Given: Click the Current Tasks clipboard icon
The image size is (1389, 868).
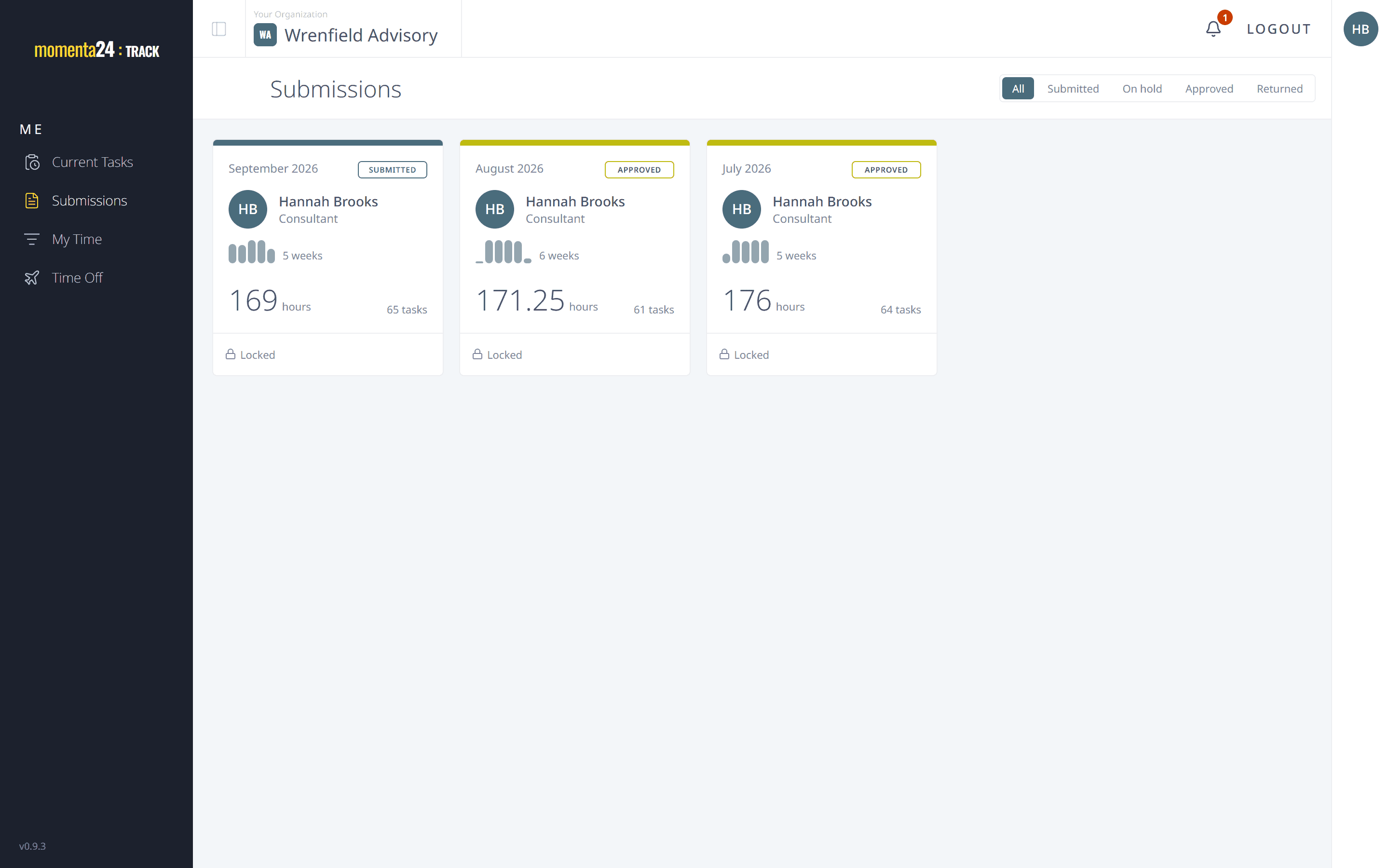Looking at the screenshot, I should tap(32, 163).
